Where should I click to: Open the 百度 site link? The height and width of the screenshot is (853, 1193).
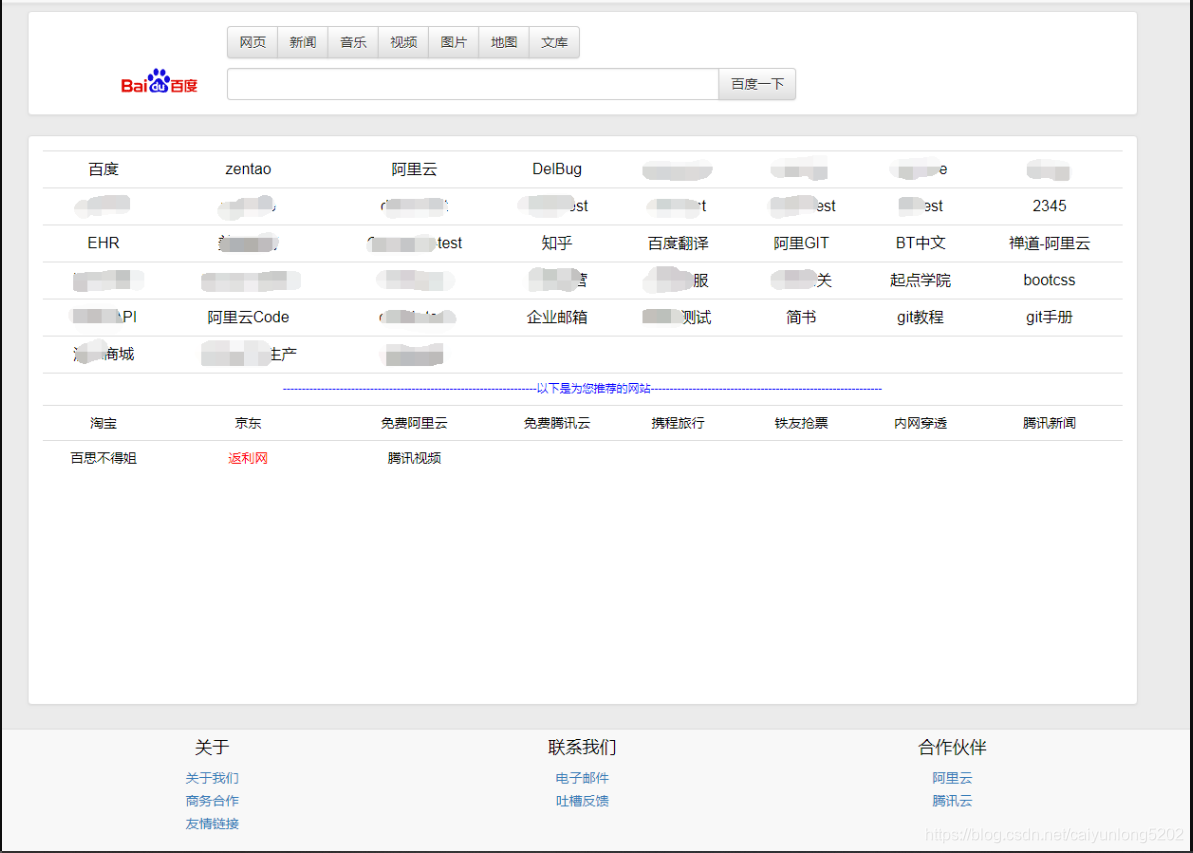(103, 169)
